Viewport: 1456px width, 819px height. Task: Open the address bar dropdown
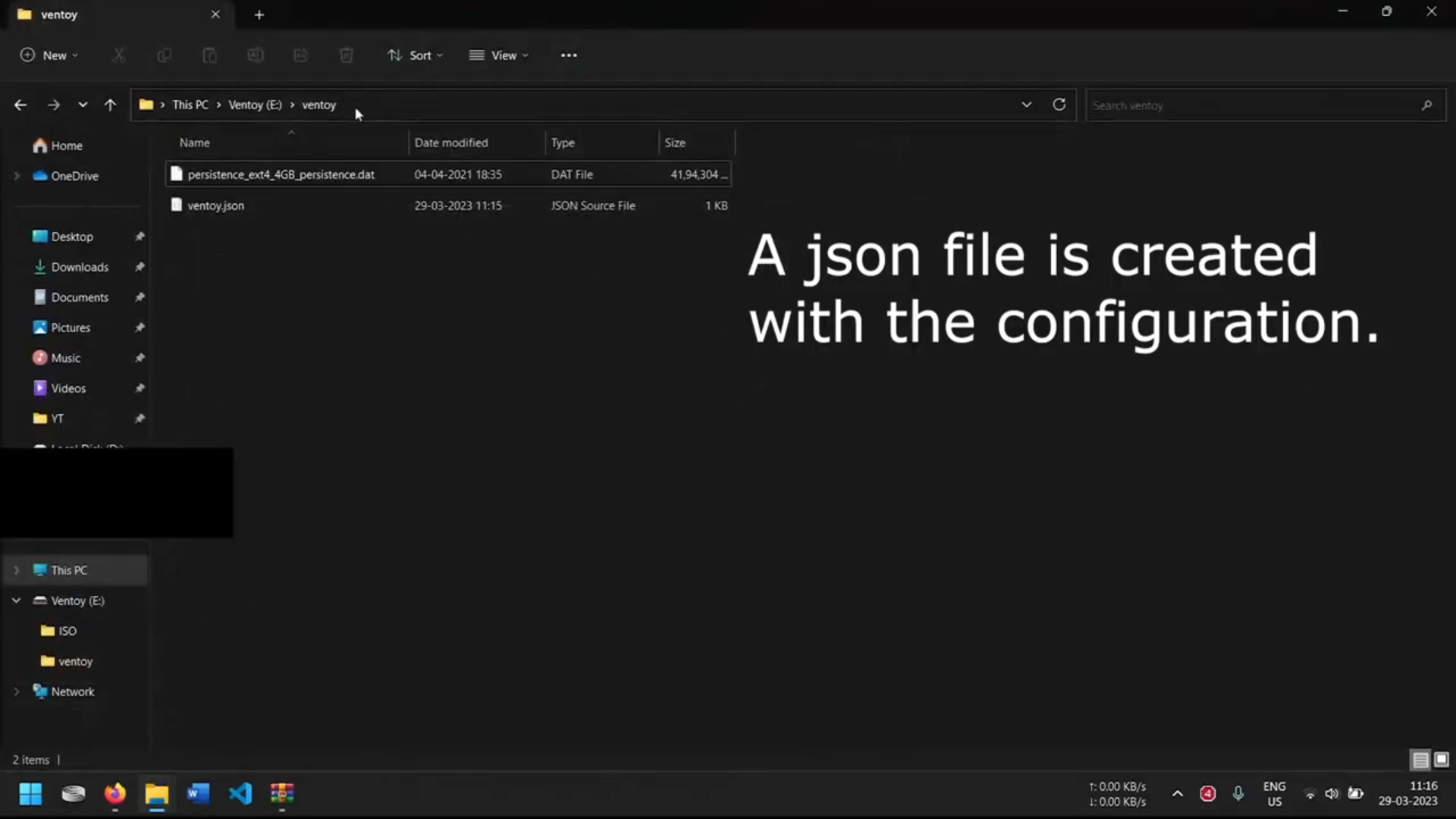[x=1027, y=104]
